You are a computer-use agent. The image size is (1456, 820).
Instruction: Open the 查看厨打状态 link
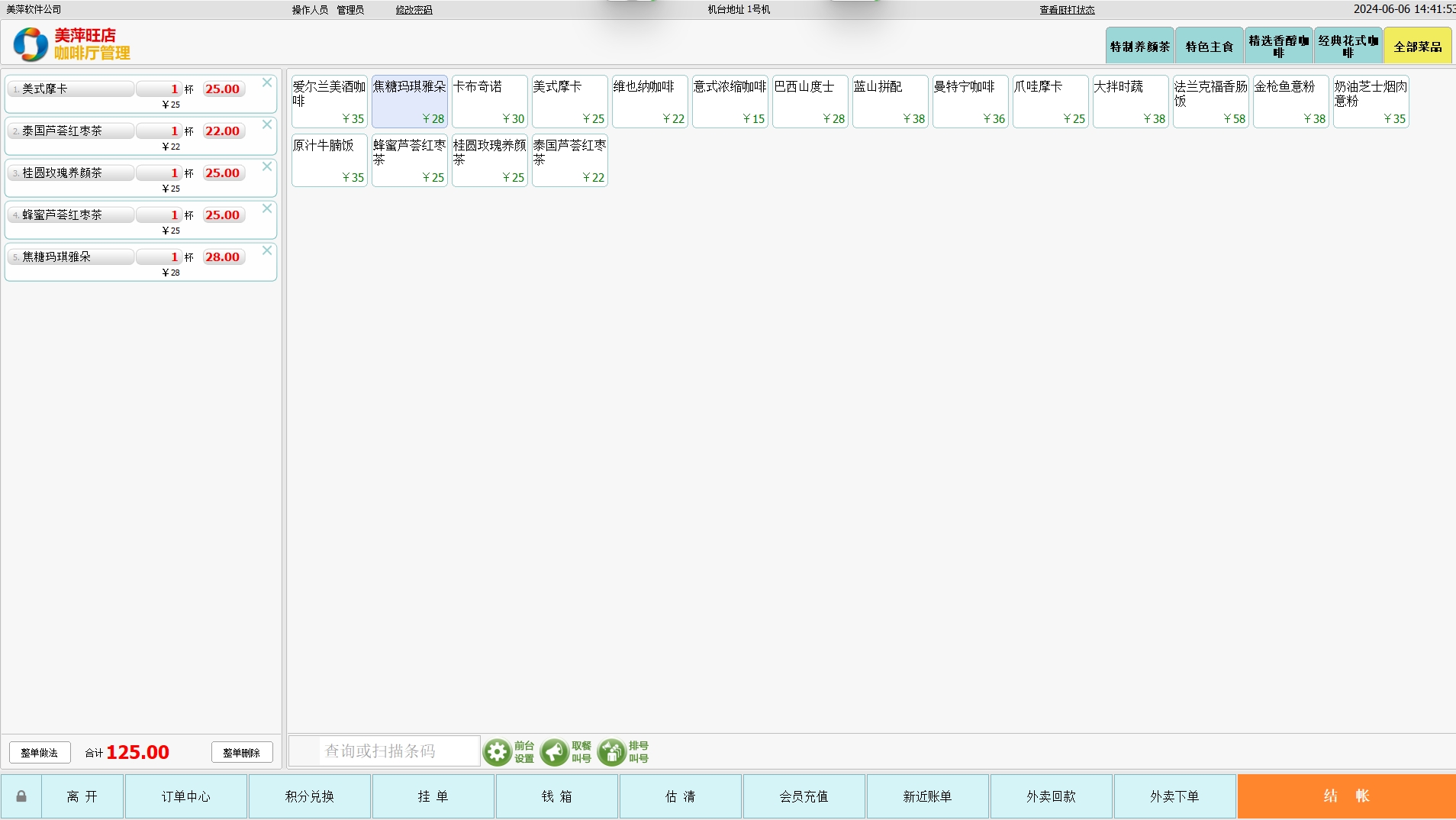pyautogui.click(x=1066, y=10)
